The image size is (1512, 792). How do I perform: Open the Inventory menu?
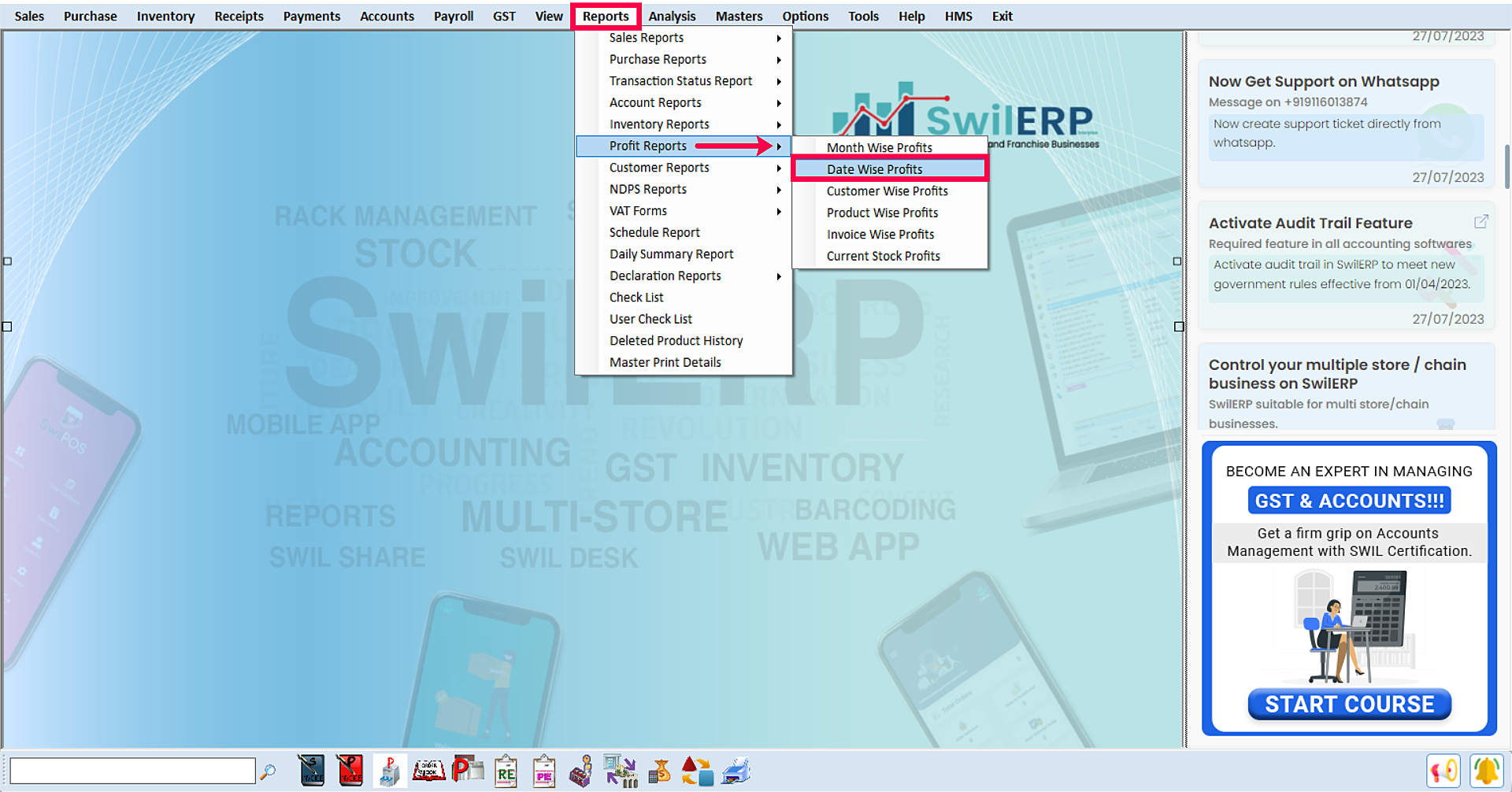point(165,16)
